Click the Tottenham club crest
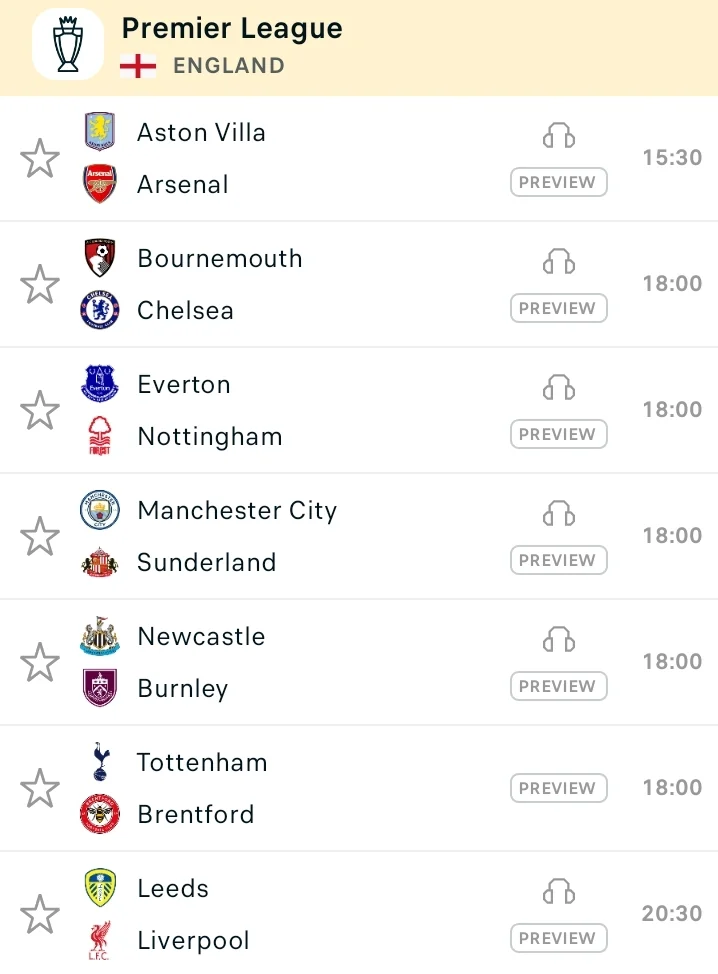Viewport: 718px width, 974px height. pos(100,762)
